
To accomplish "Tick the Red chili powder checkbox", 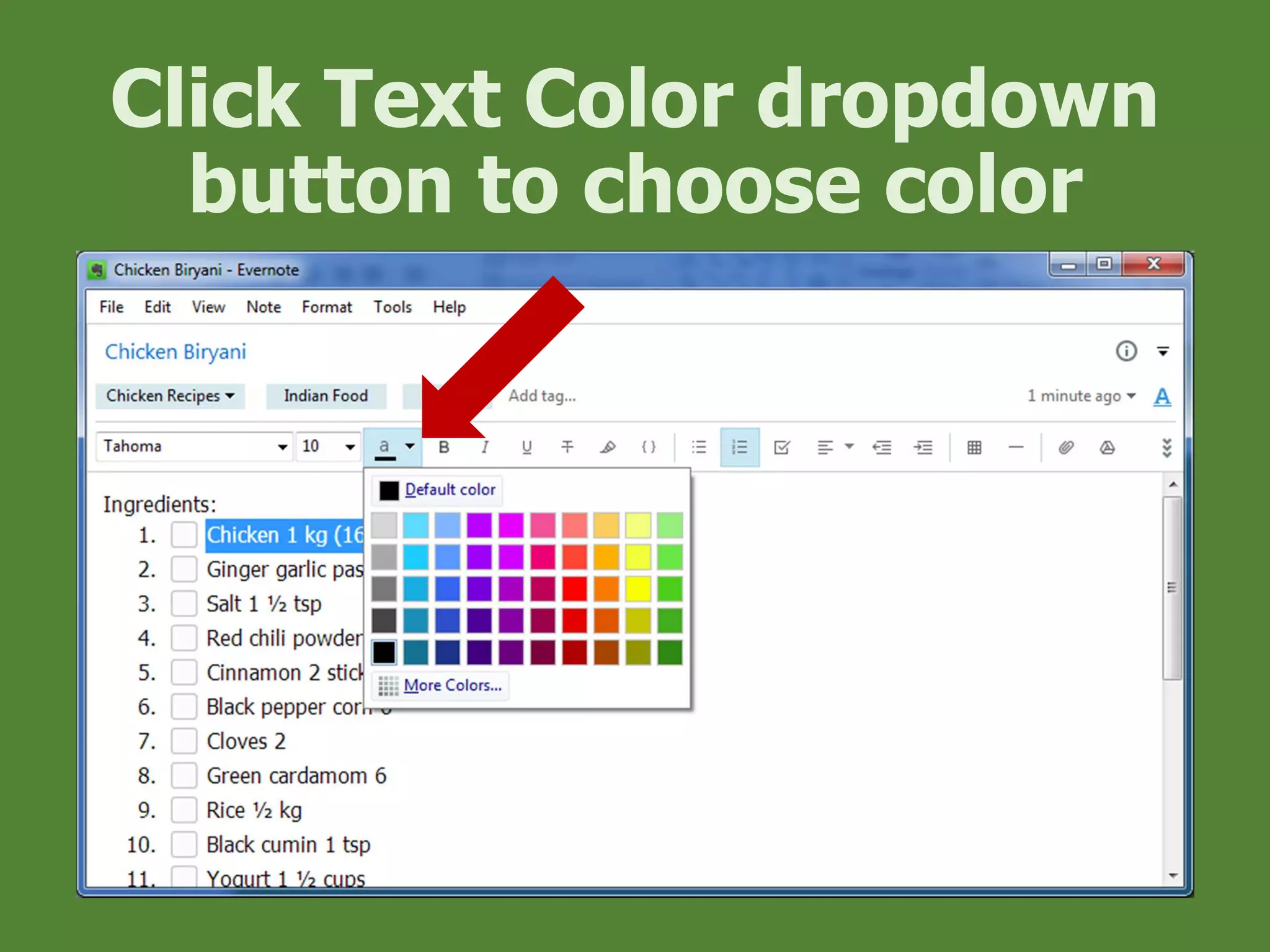I will point(184,638).
